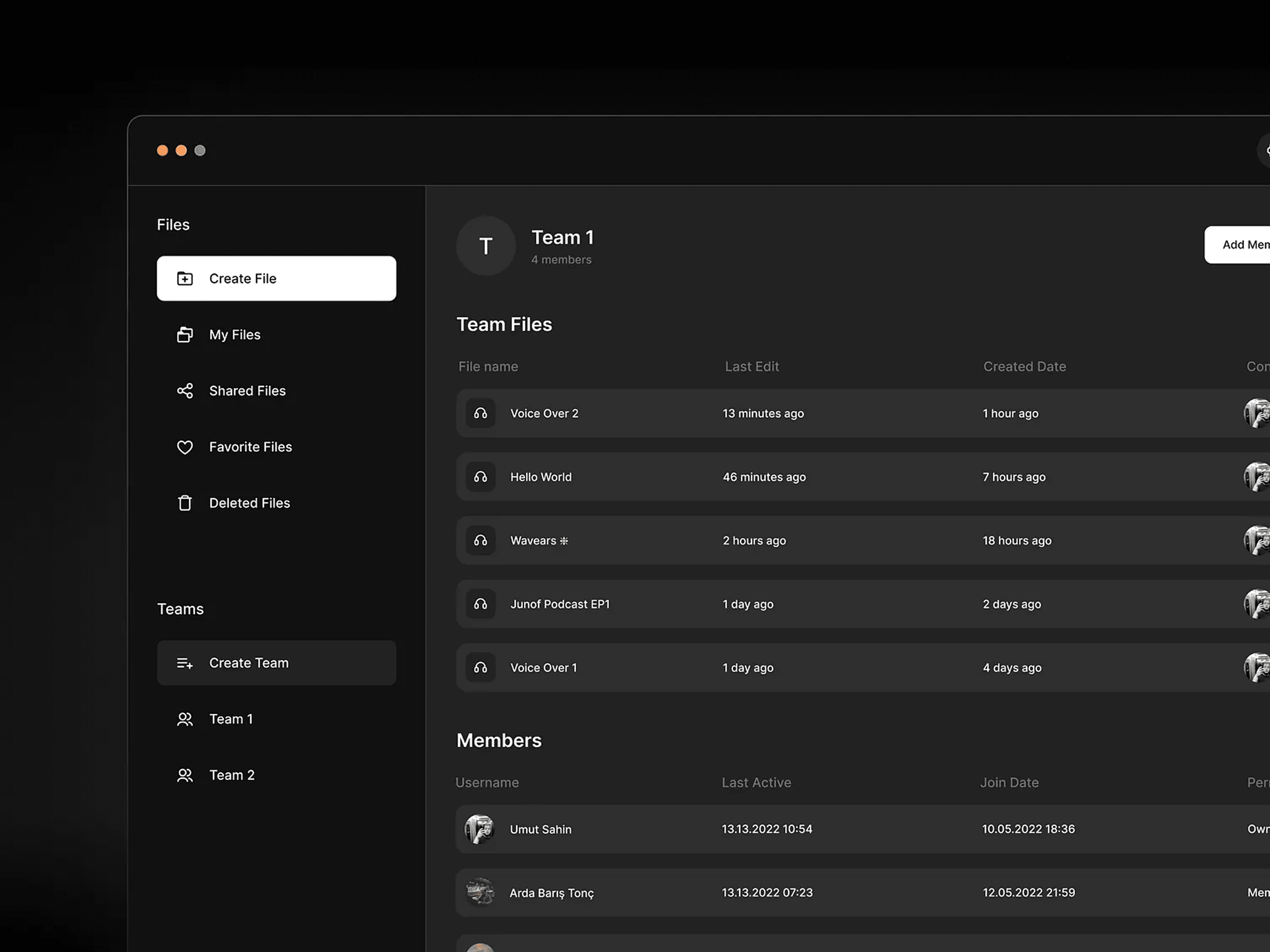The height and width of the screenshot is (952, 1270).
Task: Click the Last Active column header
Action: pos(756,783)
